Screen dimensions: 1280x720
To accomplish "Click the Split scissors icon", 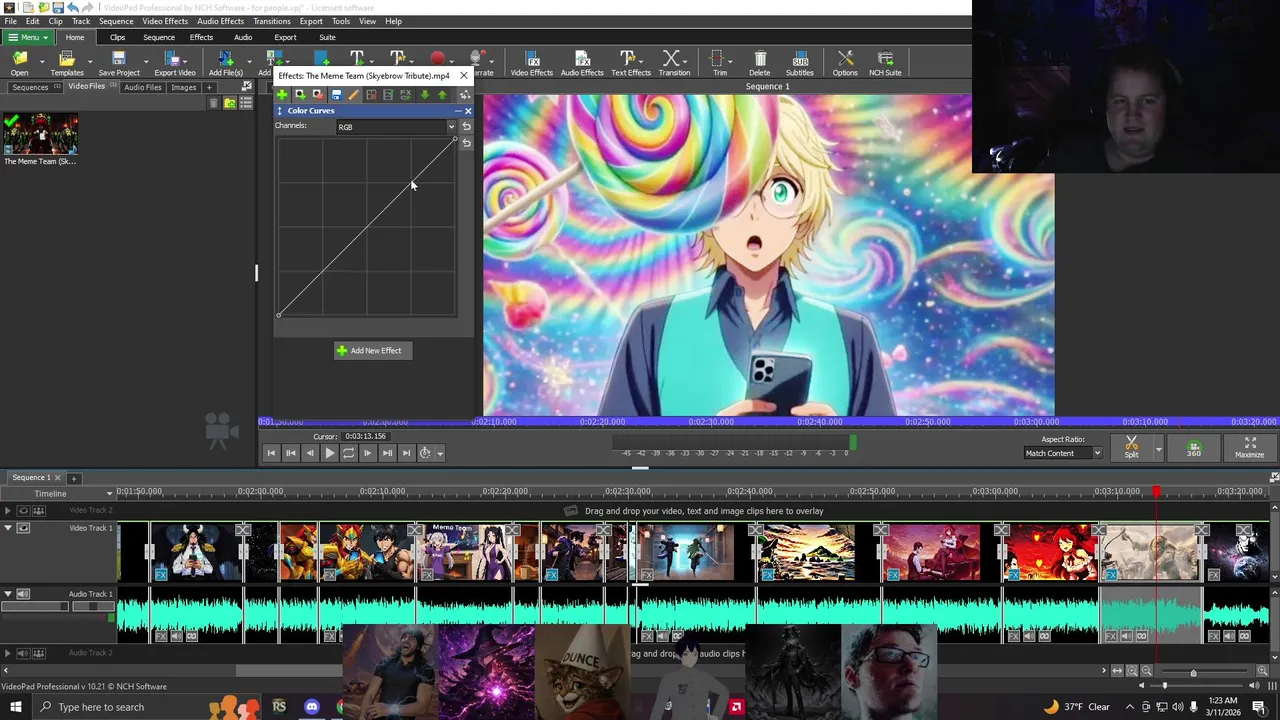I will [1131, 447].
